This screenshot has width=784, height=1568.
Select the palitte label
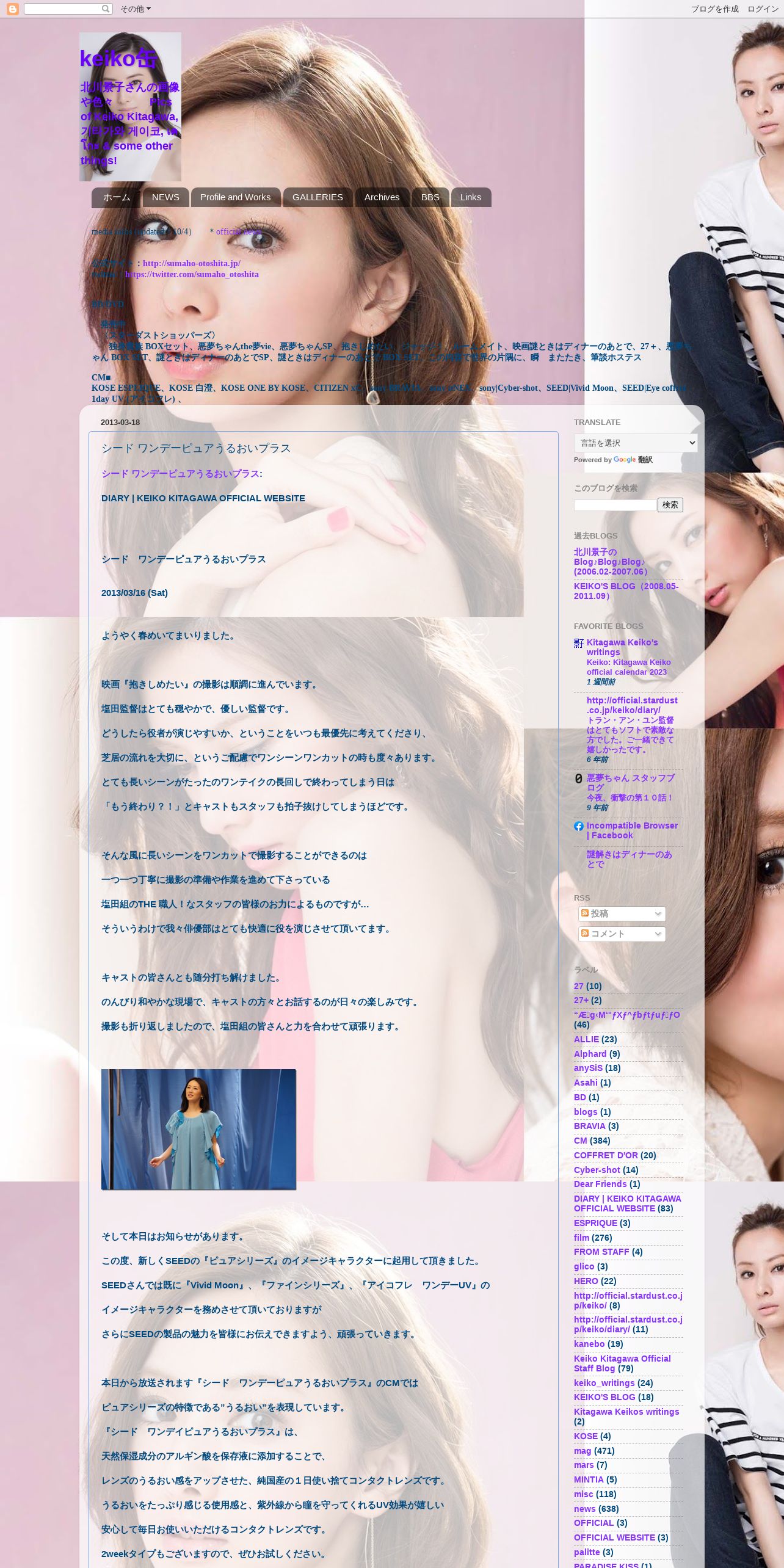(x=587, y=1552)
